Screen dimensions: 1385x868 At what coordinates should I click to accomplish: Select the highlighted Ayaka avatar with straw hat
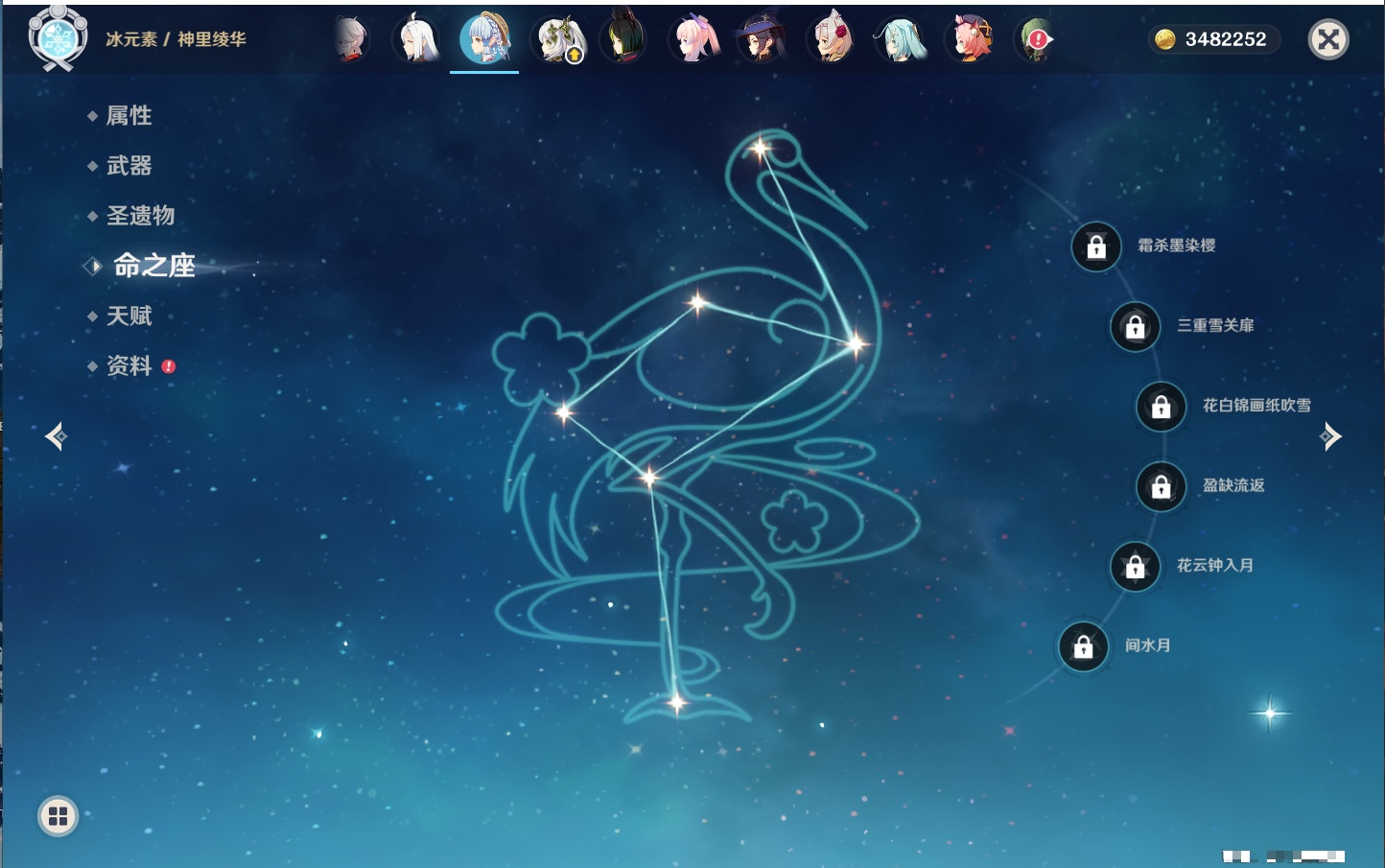tap(484, 39)
